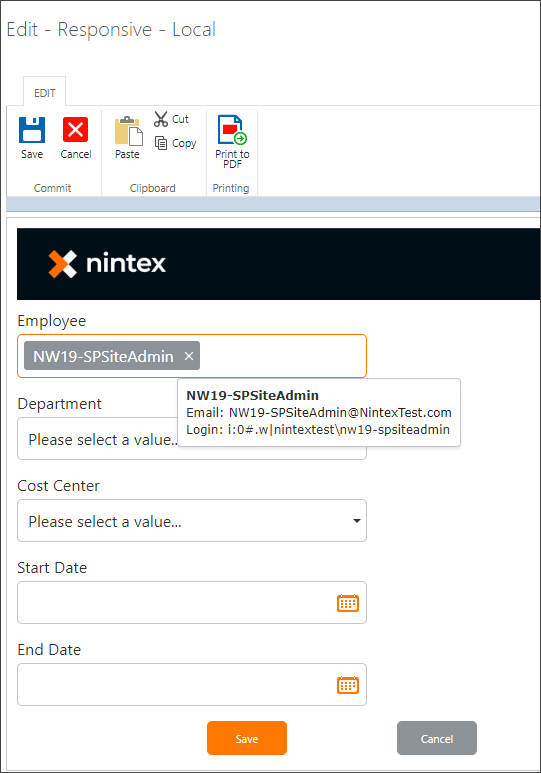
Task: Click the Paste clipboard icon
Action: 128,131
